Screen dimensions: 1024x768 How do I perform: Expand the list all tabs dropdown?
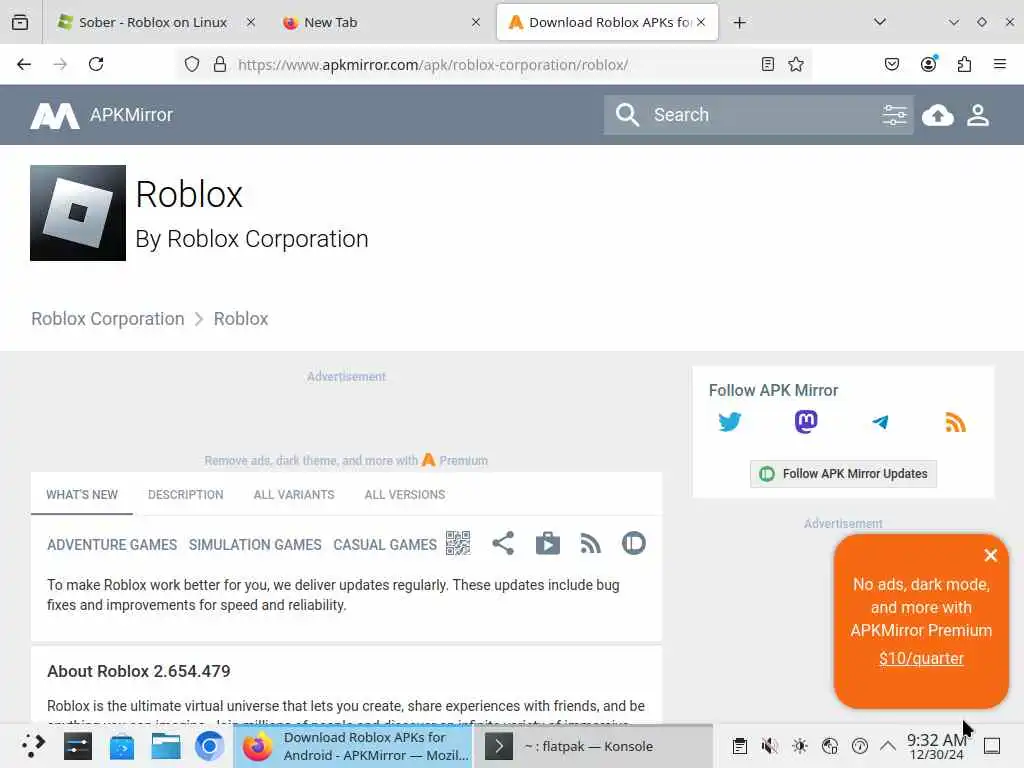(880, 22)
